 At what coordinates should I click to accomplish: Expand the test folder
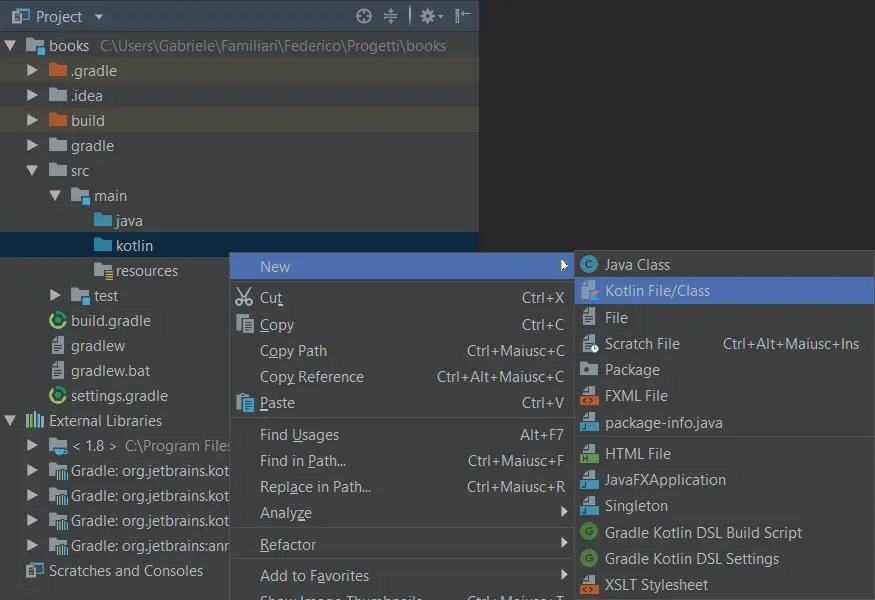tap(55, 295)
